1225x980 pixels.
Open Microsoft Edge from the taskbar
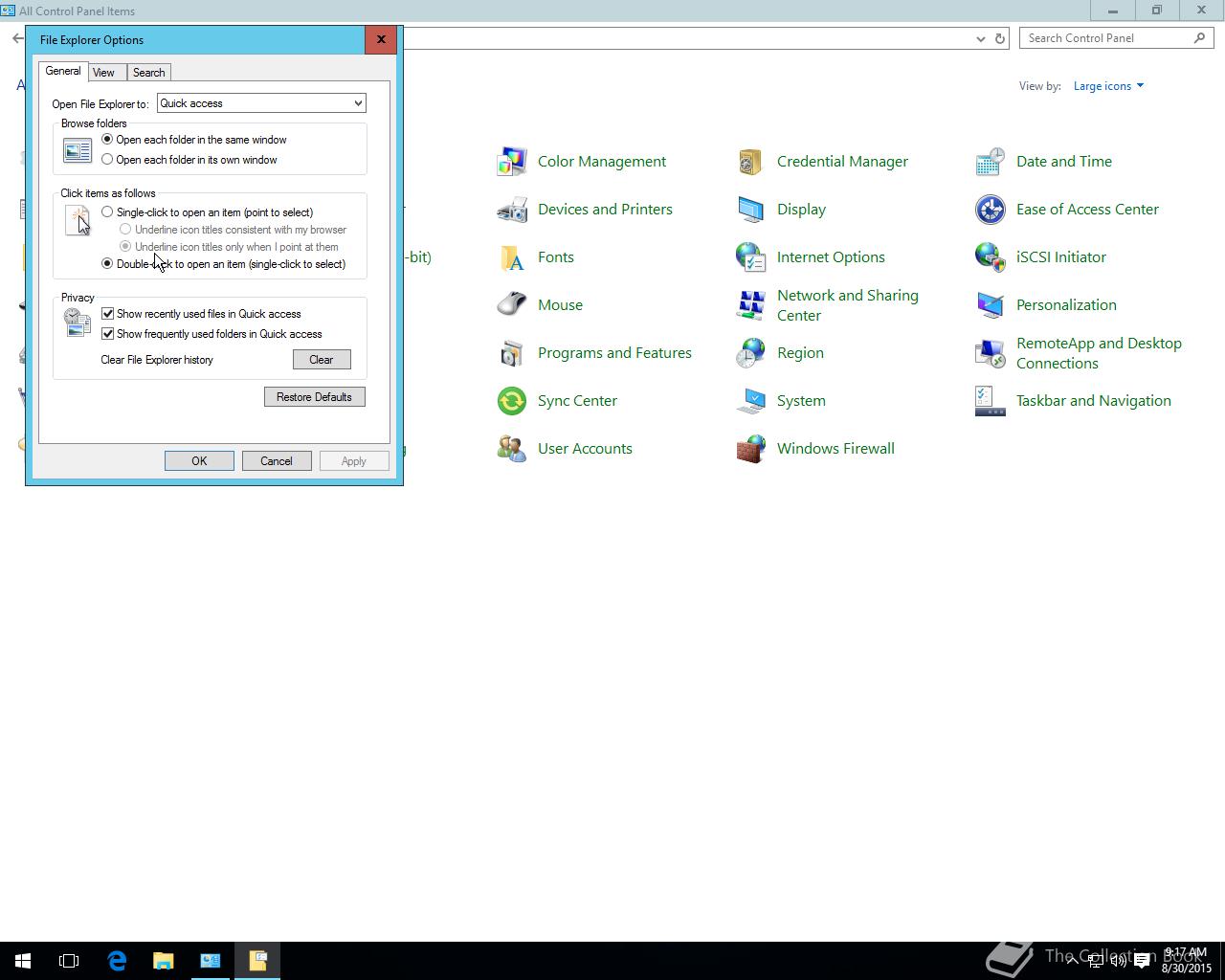117,961
